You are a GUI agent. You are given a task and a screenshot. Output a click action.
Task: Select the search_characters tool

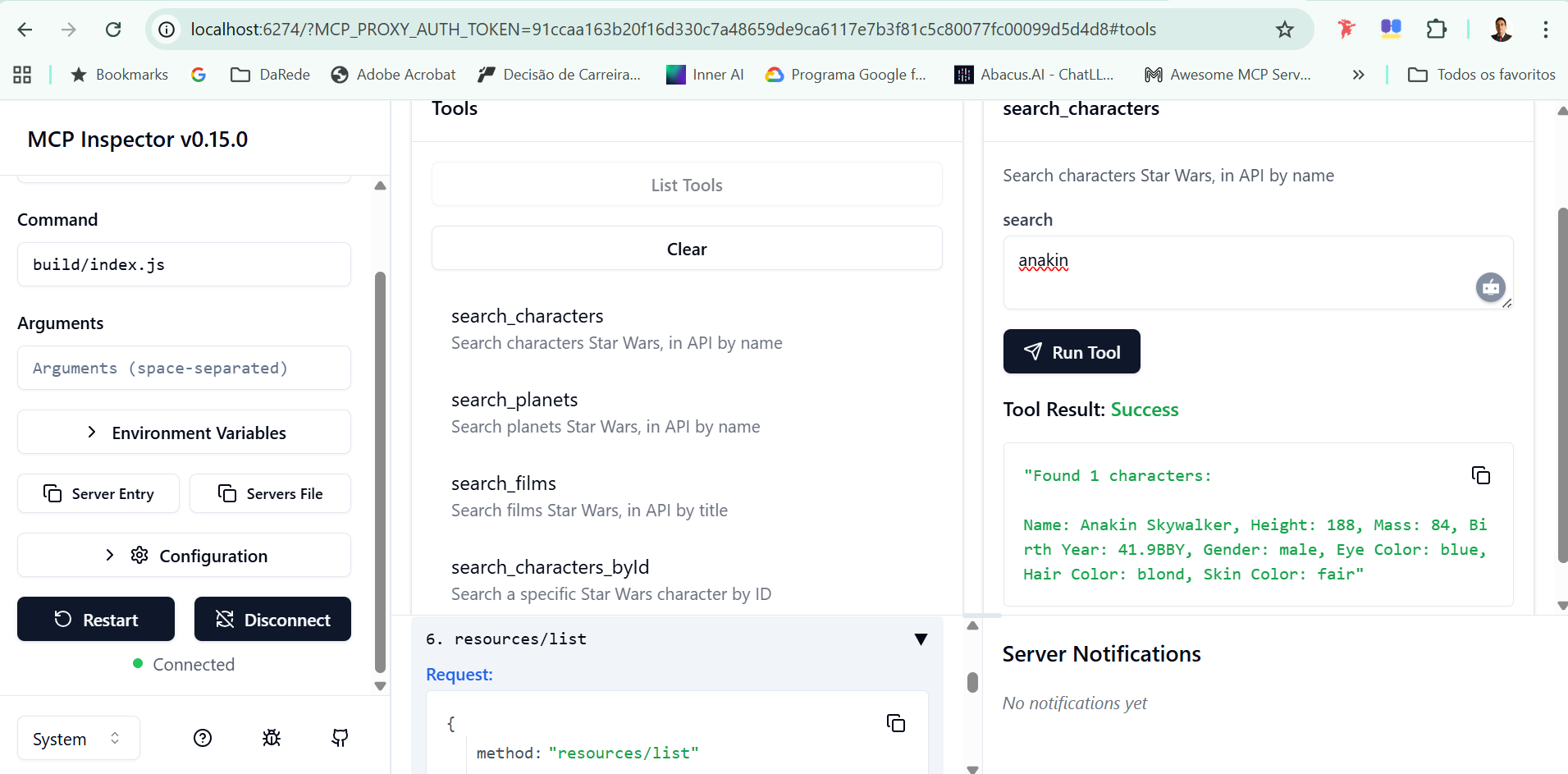[x=687, y=329]
